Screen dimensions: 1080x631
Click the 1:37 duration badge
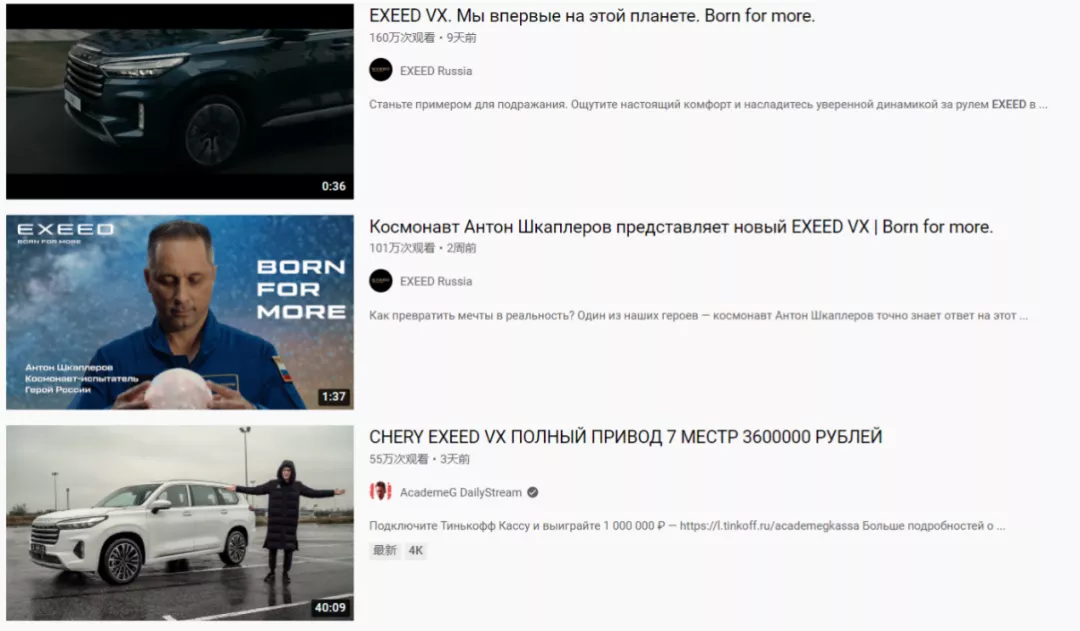tap(333, 397)
